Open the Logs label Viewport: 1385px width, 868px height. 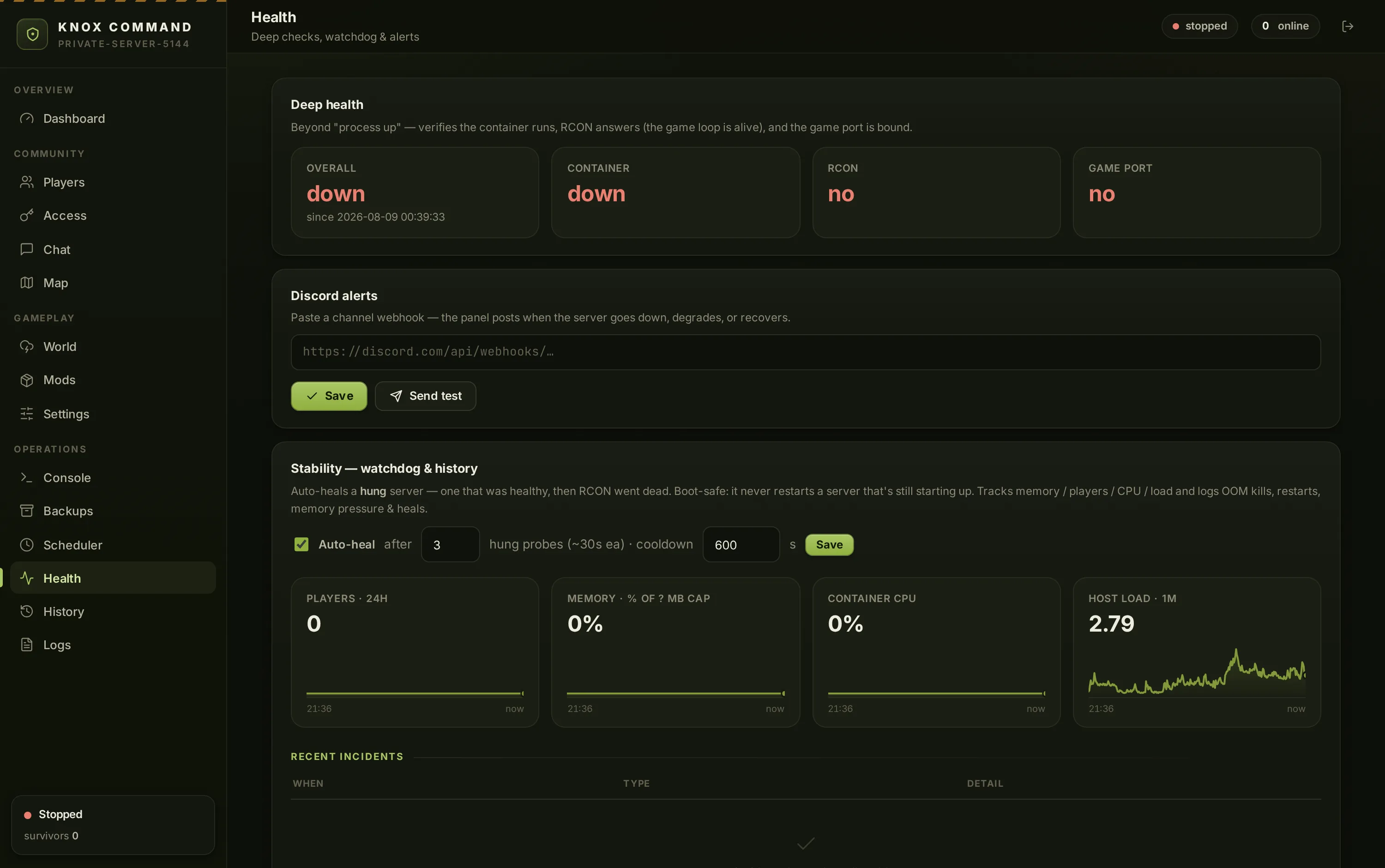pos(57,645)
